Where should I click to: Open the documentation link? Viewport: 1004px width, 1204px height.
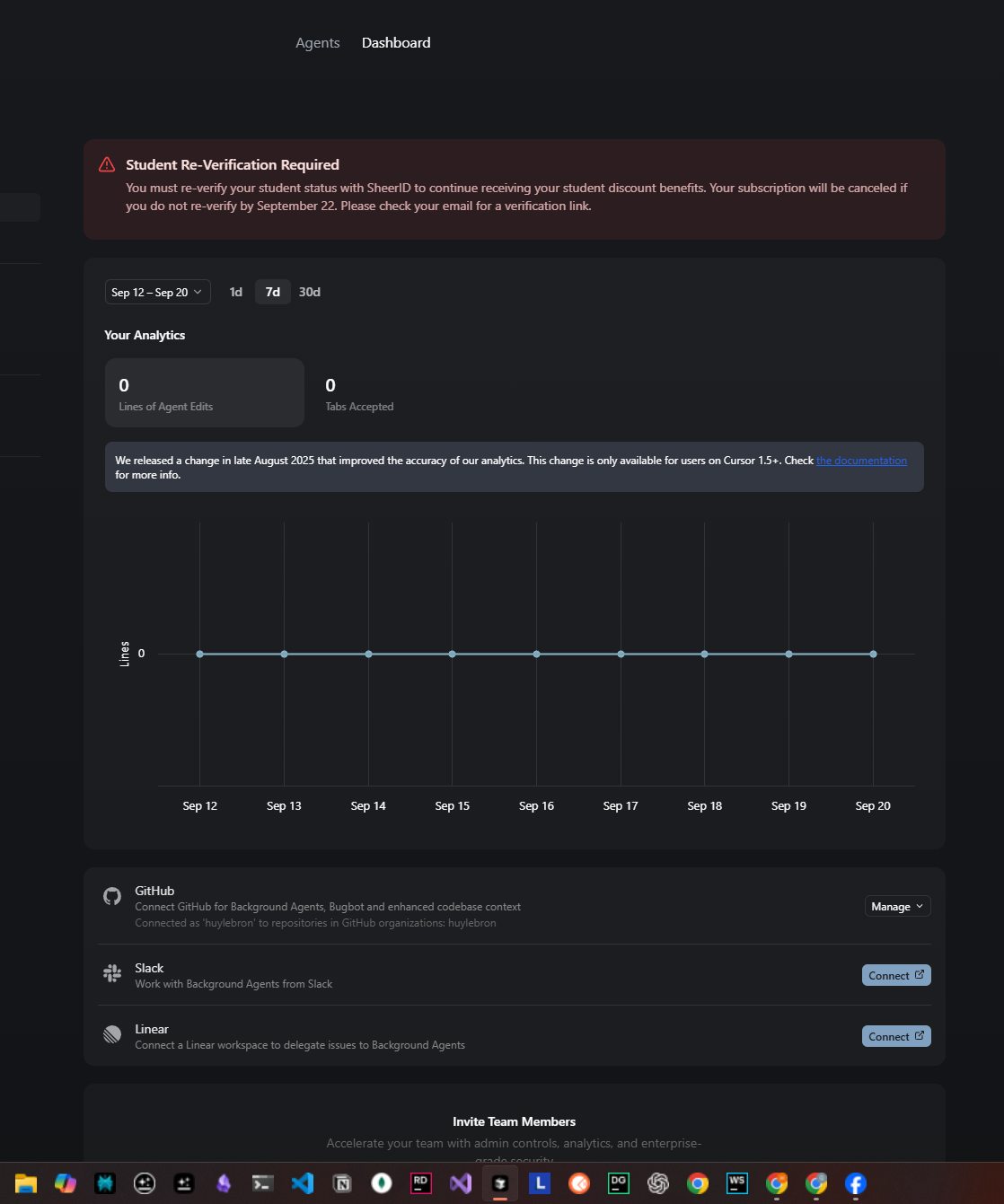861,461
